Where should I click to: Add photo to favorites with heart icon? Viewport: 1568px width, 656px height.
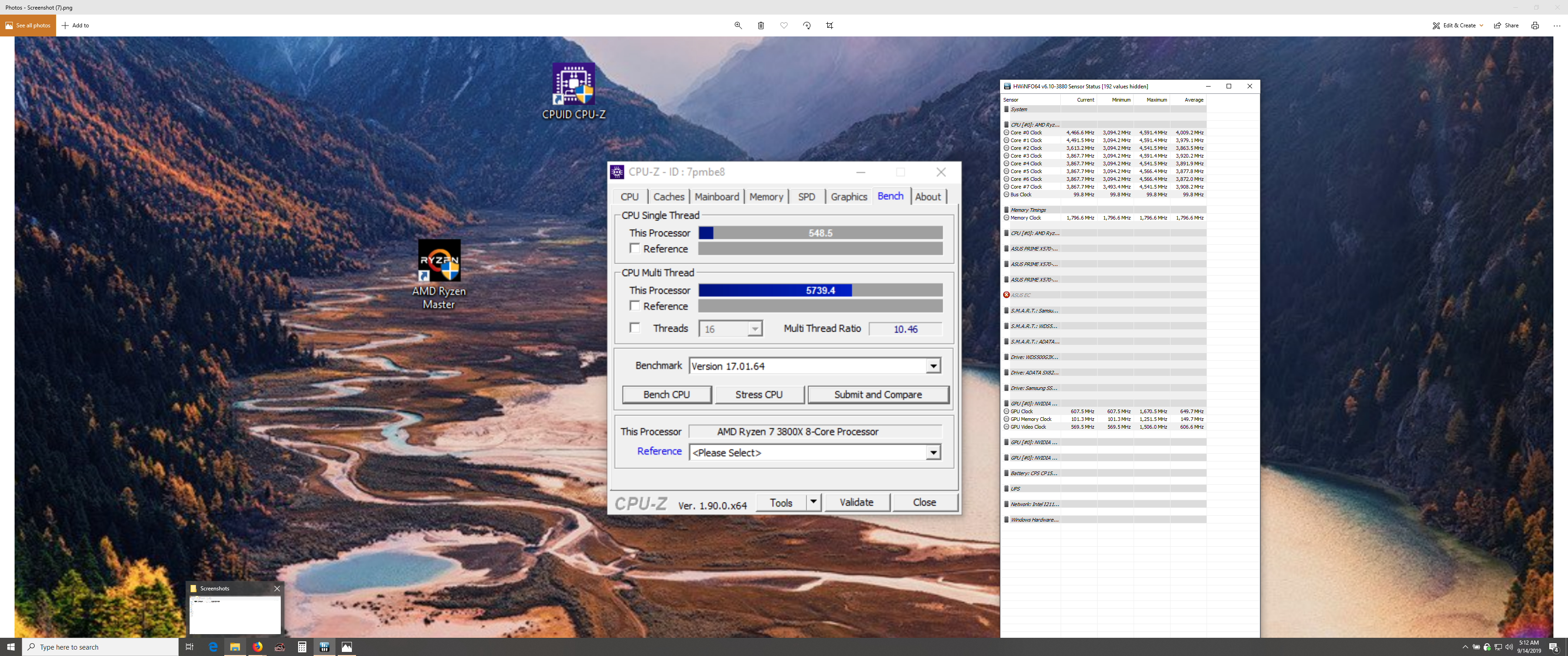(784, 26)
